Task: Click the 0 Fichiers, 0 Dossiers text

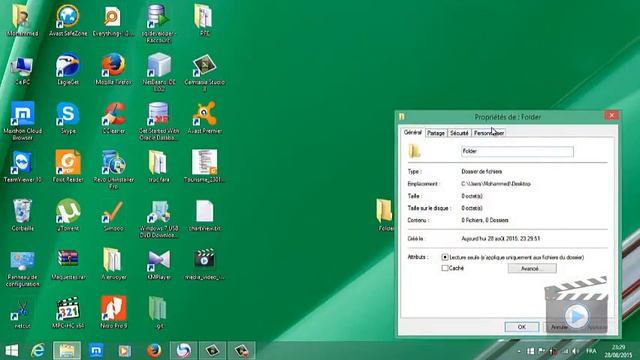Action: click(x=485, y=220)
